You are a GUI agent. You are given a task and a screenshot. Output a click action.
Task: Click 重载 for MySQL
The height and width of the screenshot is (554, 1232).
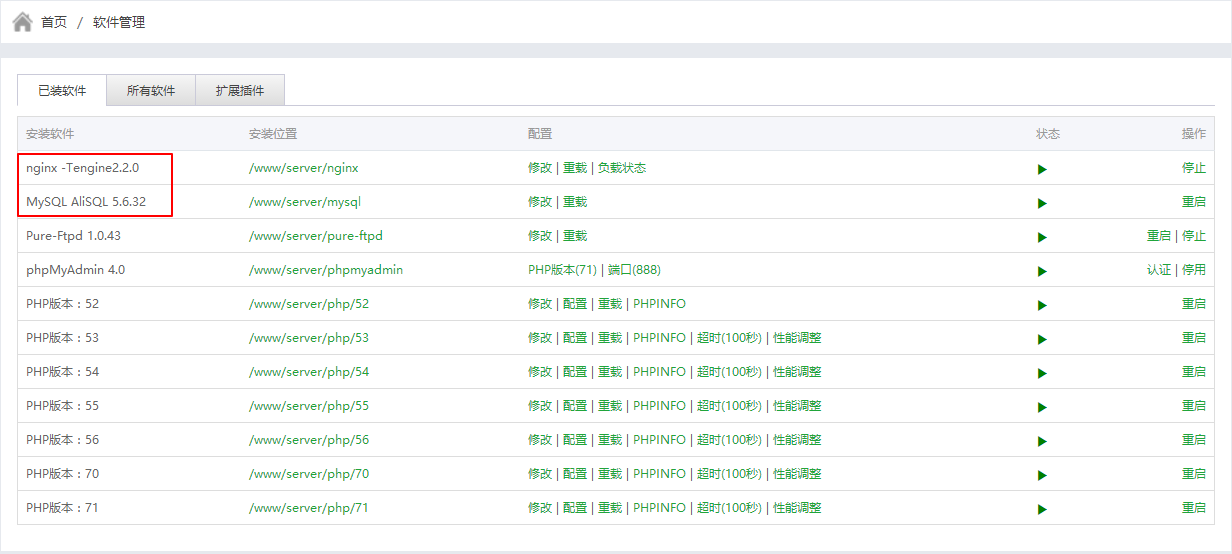pos(575,202)
